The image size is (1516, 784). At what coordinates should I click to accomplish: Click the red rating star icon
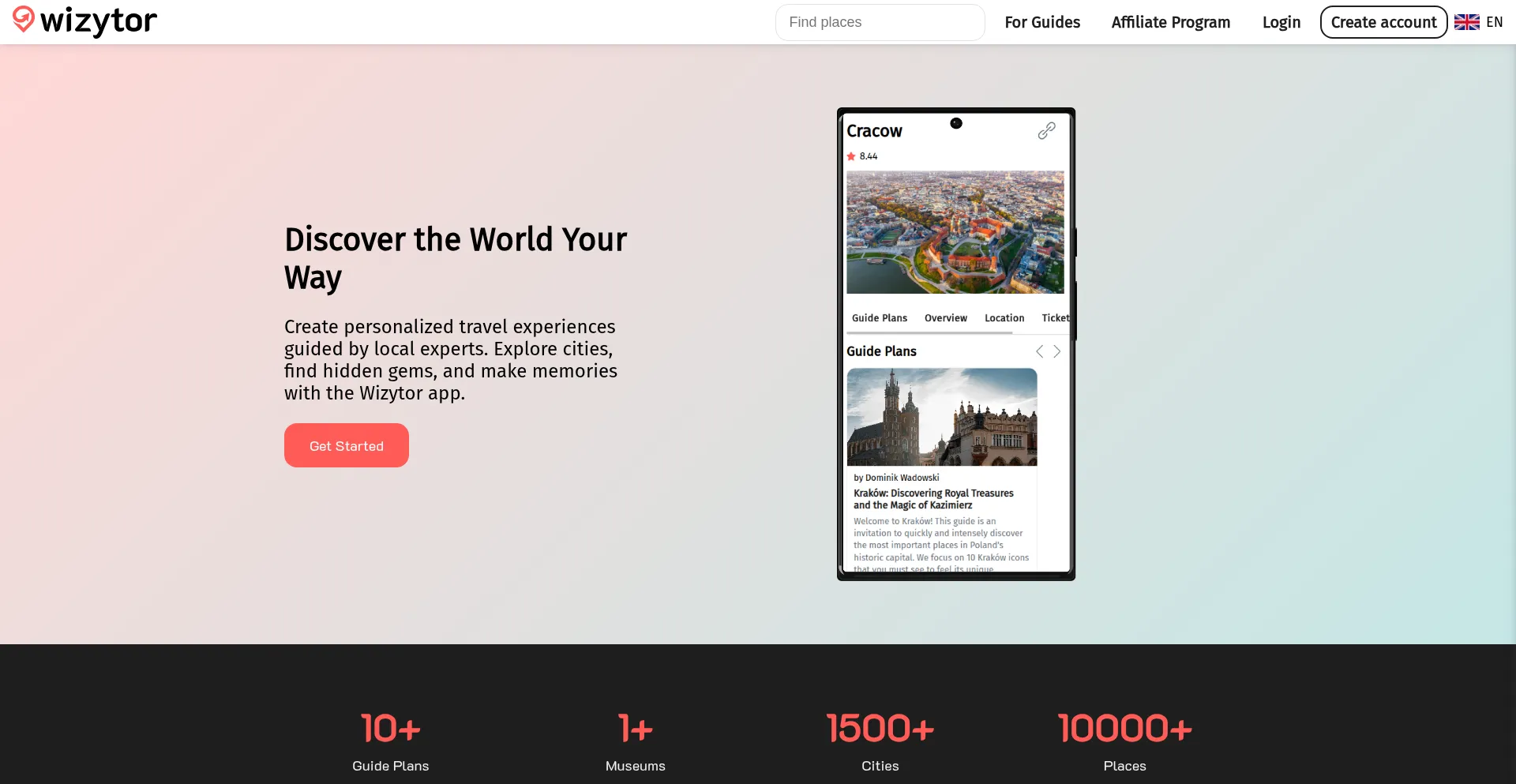pos(851,156)
